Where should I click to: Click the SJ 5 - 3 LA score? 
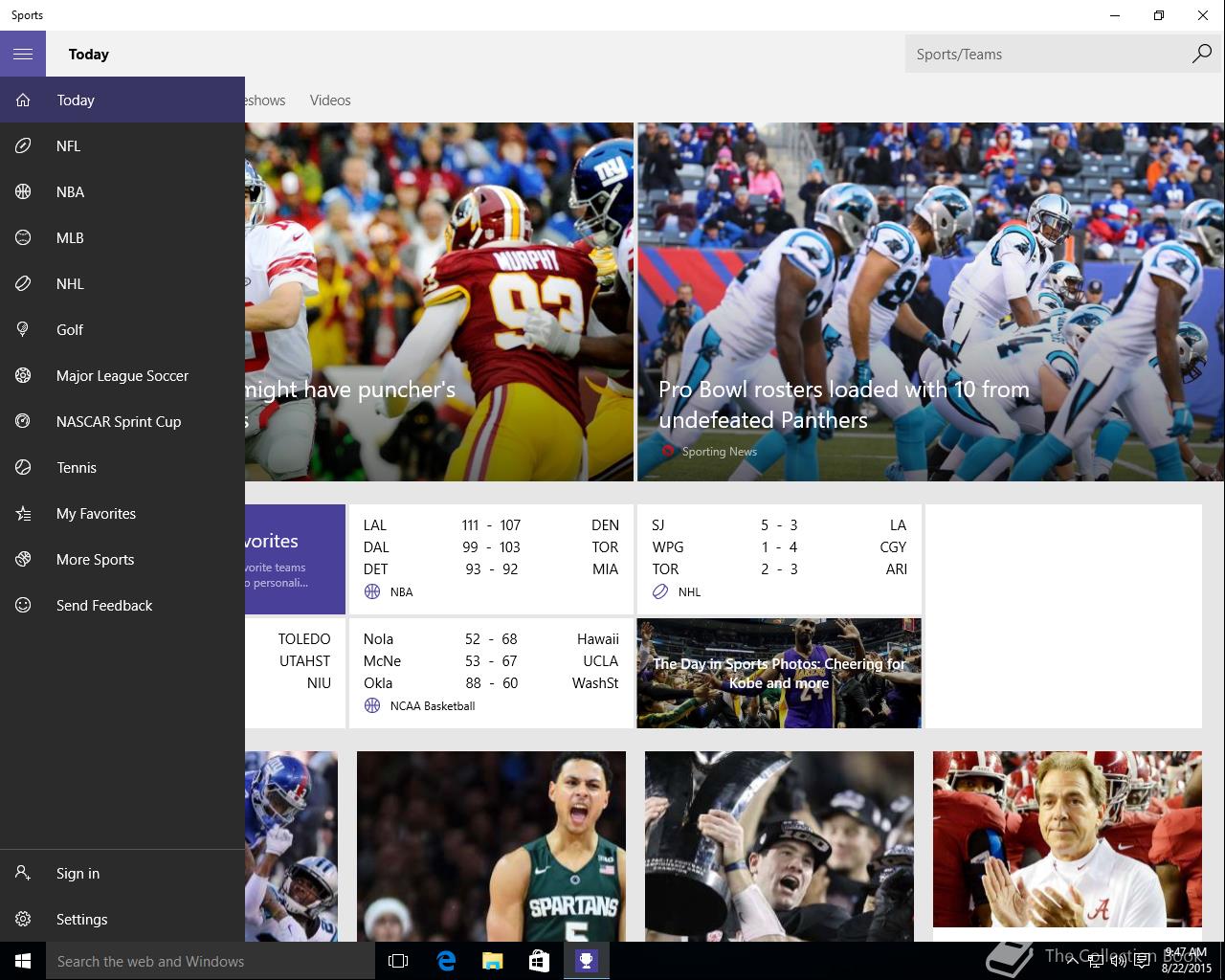(x=779, y=524)
